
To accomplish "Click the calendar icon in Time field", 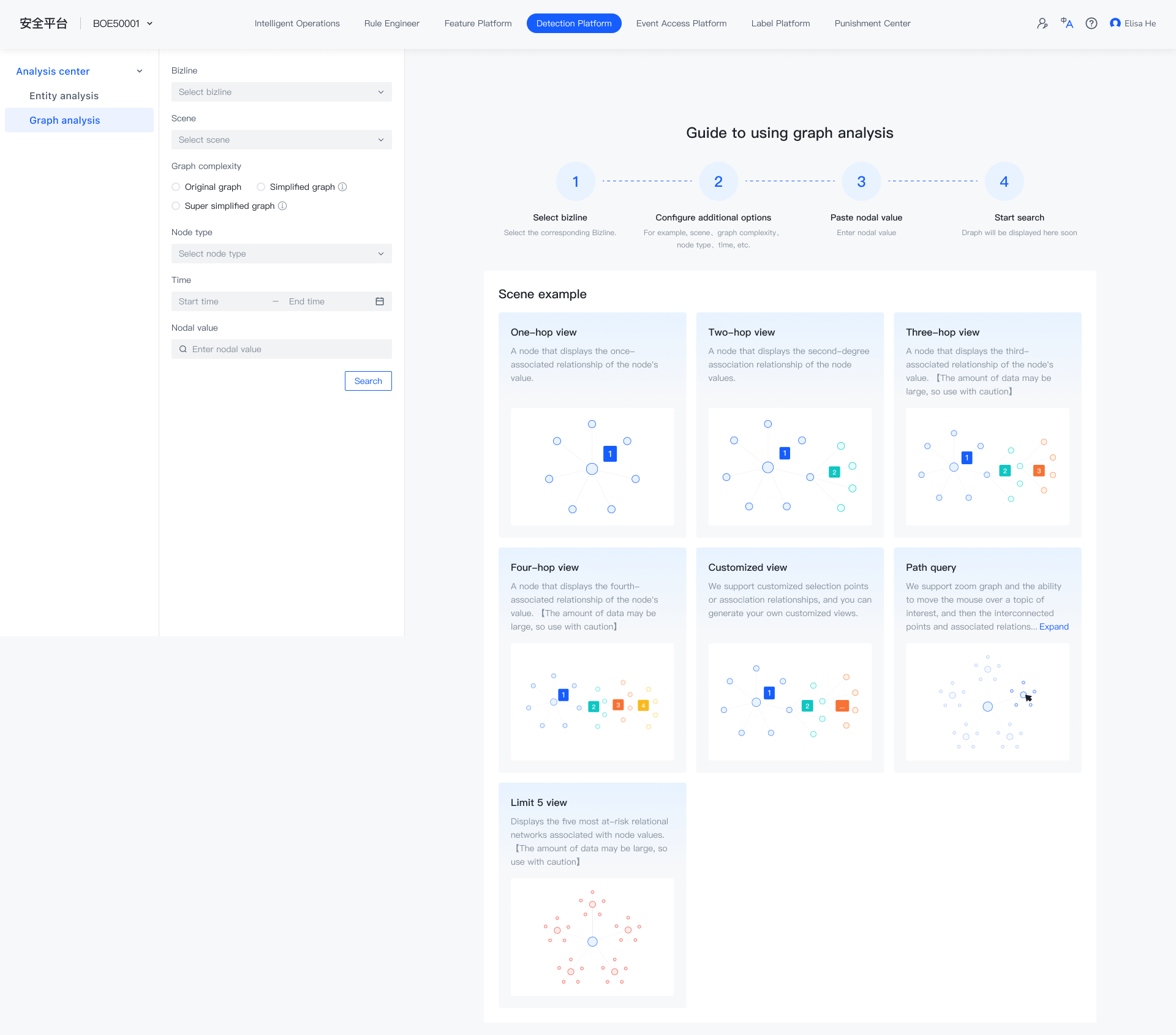I will tap(380, 301).
